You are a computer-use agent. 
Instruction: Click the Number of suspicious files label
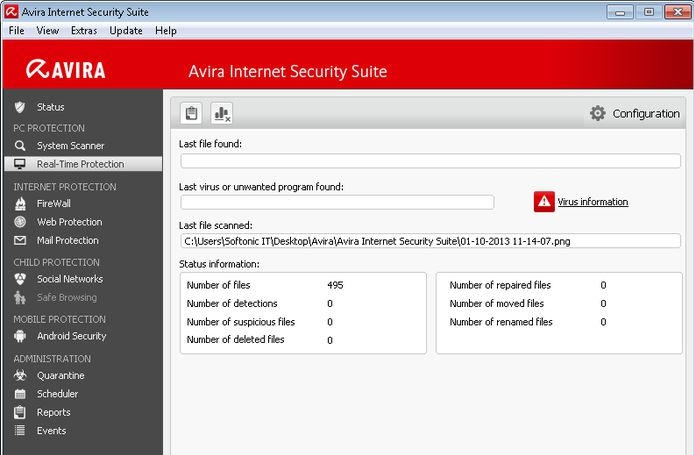(241, 322)
